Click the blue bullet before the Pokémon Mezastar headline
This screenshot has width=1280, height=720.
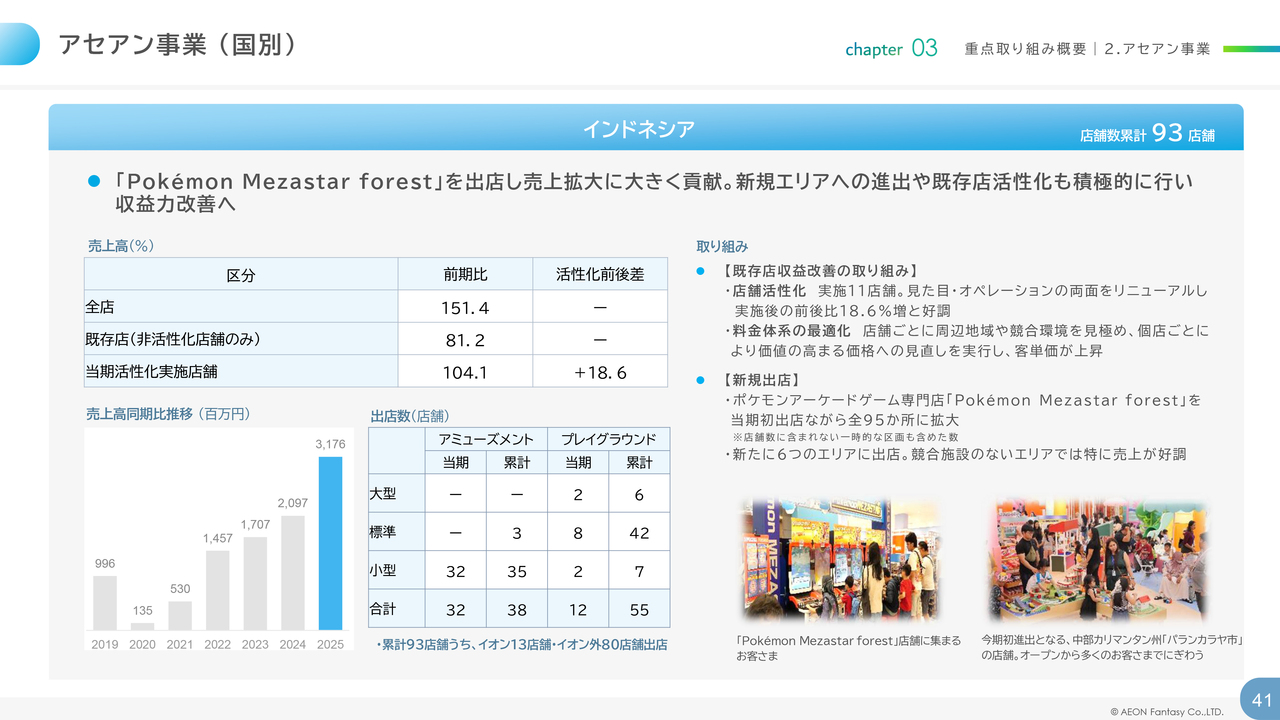click(x=95, y=182)
